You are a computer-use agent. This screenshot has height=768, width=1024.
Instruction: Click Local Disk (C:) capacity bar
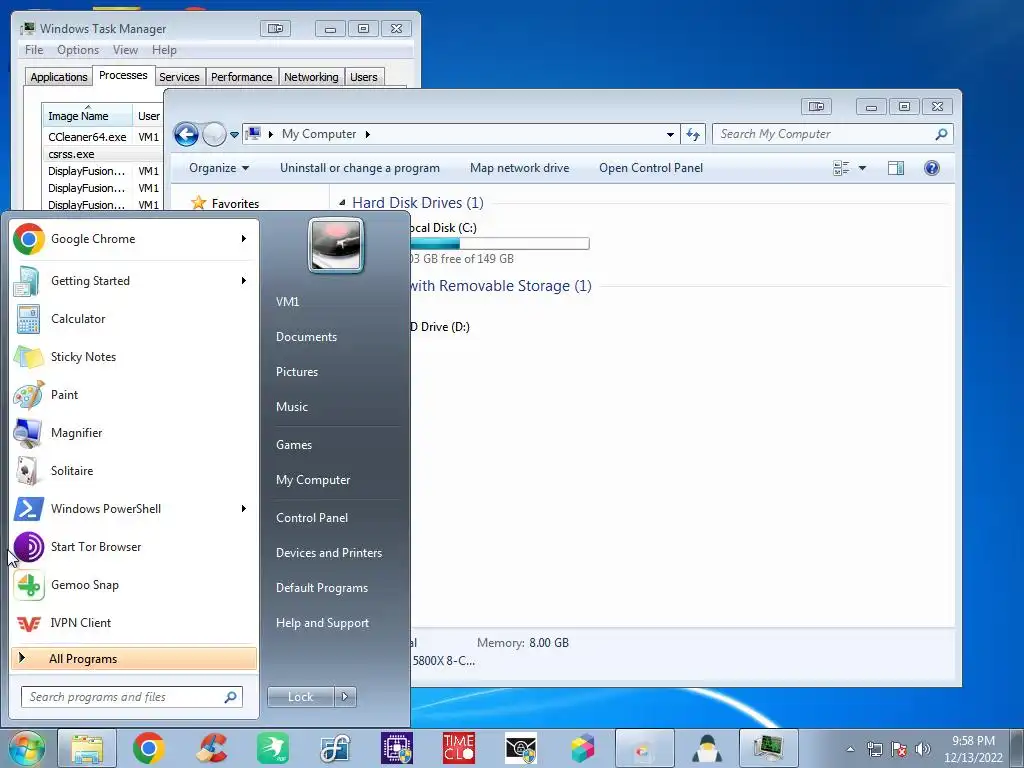coord(500,244)
